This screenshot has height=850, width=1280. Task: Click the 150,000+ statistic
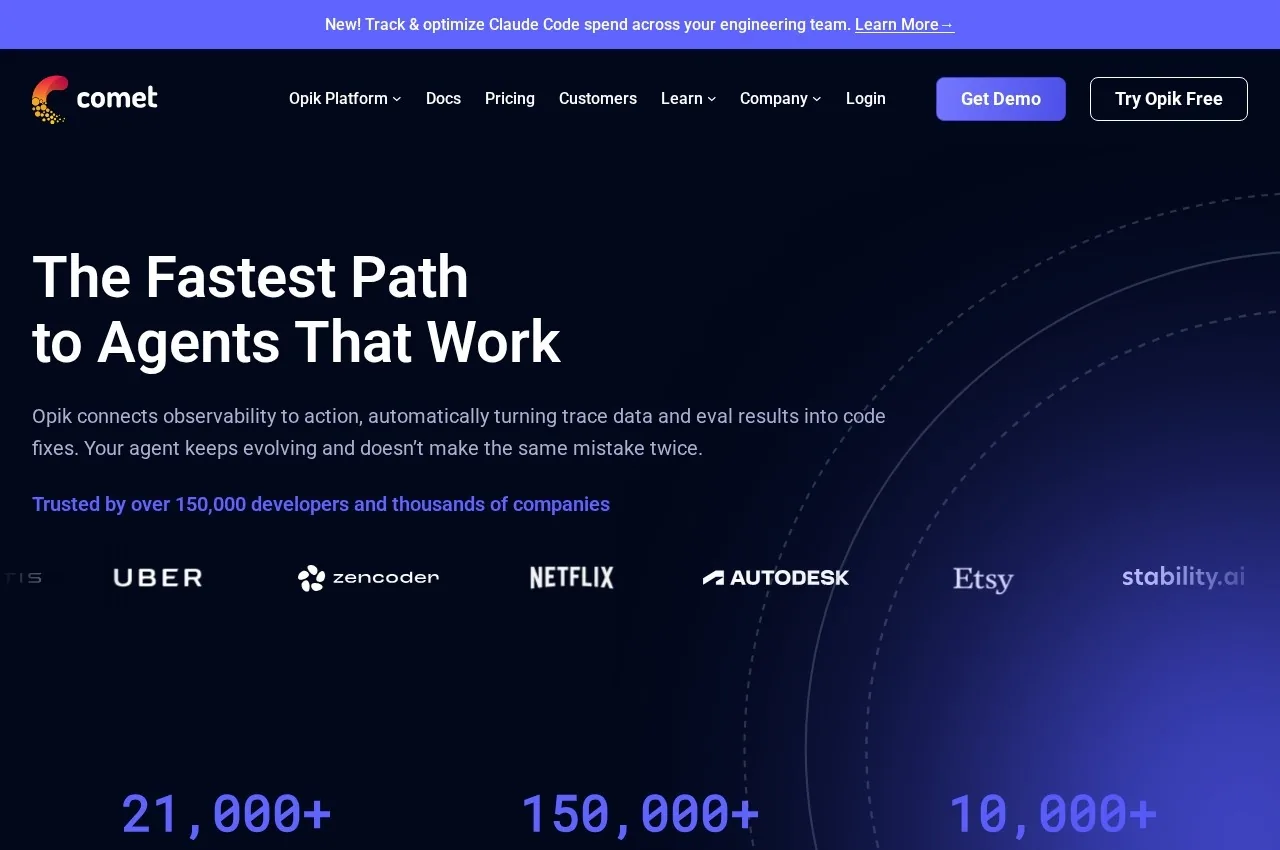coord(640,813)
